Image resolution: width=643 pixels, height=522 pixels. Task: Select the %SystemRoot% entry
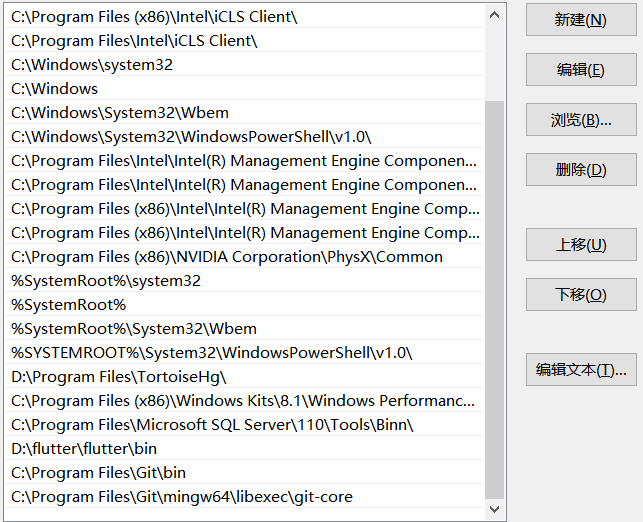tap(244, 305)
